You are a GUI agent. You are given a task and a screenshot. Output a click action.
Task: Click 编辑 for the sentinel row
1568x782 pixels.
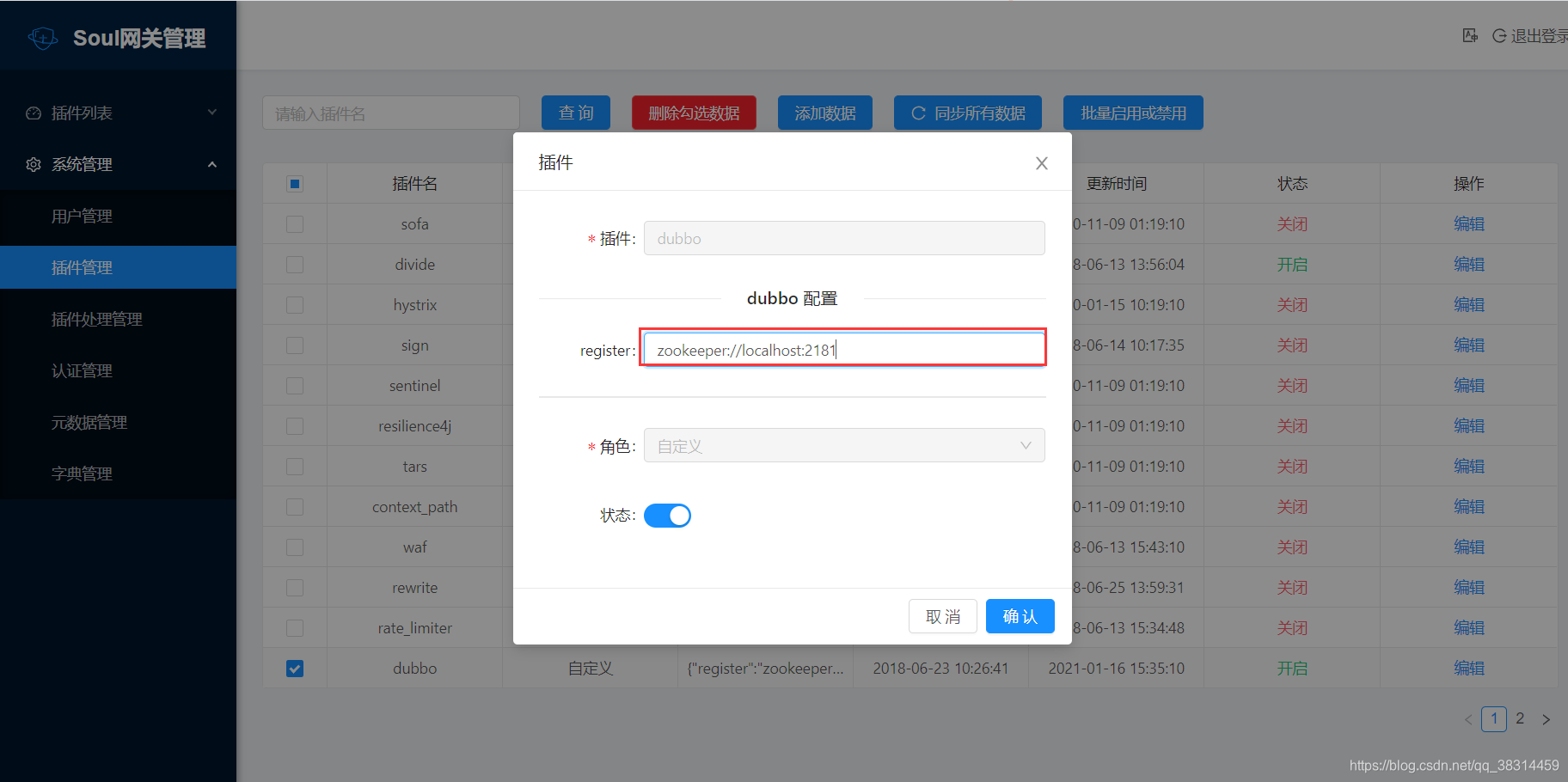(x=1469, y=386)
